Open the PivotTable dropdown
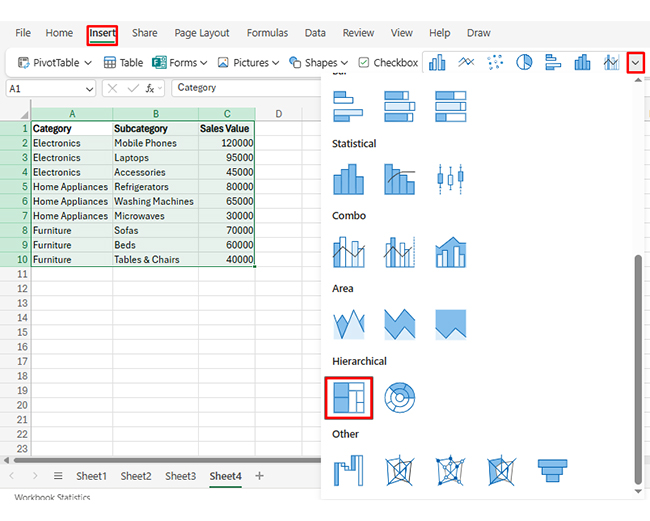The image size is (650, 521). coord(88,63)
